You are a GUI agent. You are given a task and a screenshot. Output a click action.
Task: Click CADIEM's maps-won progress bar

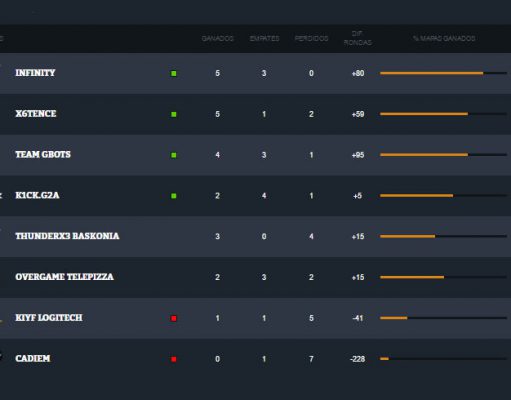point(443,359)
